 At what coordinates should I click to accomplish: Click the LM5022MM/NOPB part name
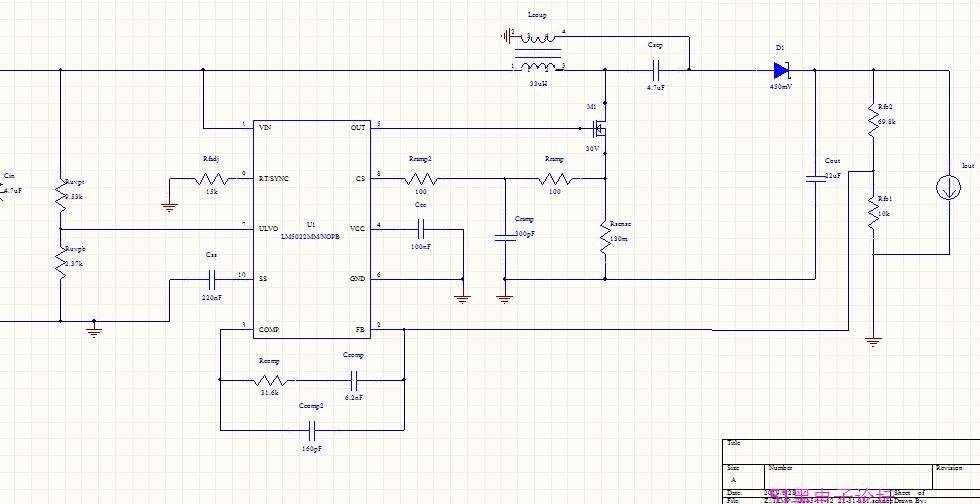[x=311, y=236]
